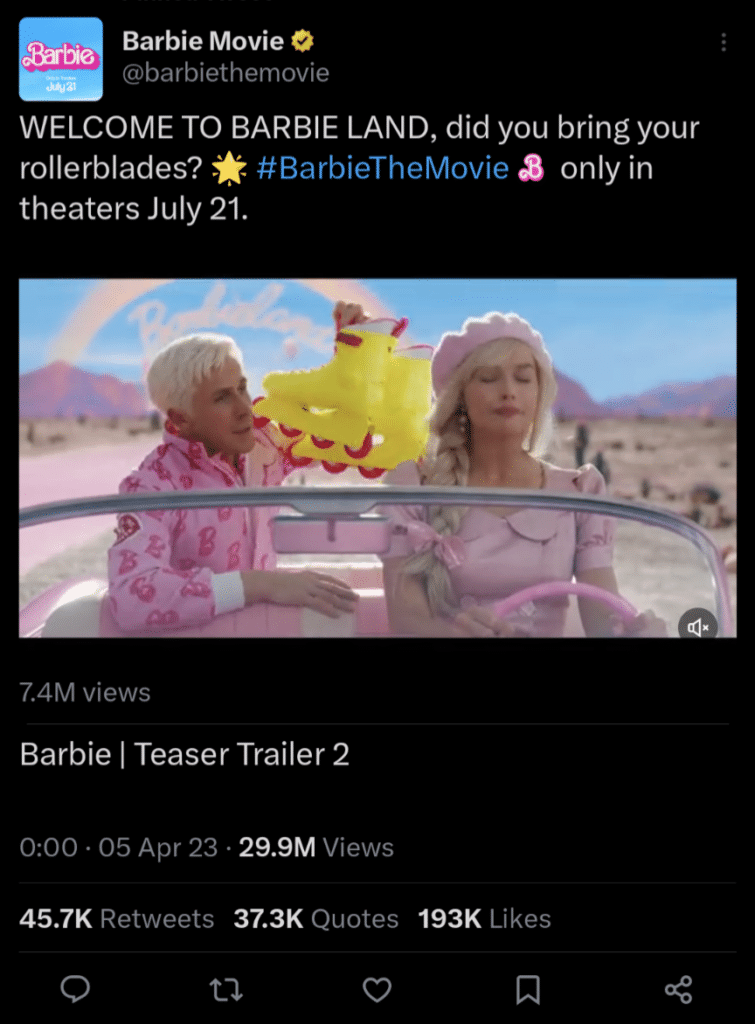Screen dimensions: 755x1024
Task: Click the Barbie Movie display name
Action: pos(203,41)
